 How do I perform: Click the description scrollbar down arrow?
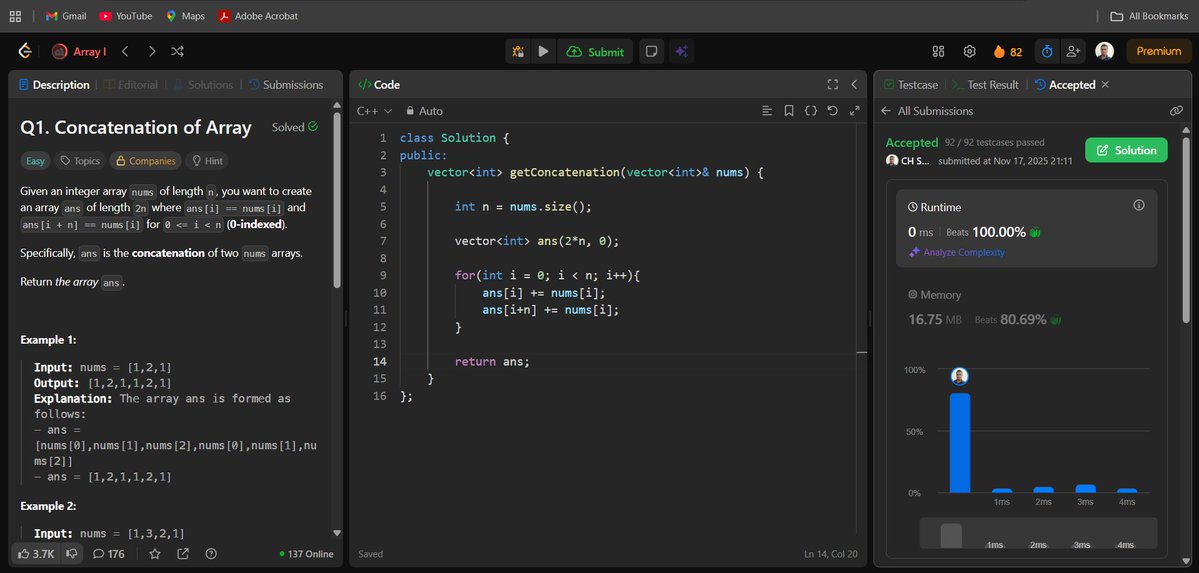coord(337,533)
